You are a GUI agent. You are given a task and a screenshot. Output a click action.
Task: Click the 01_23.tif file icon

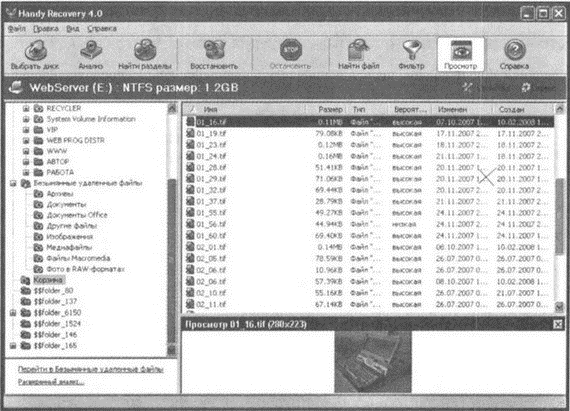(x=190, y=145)
